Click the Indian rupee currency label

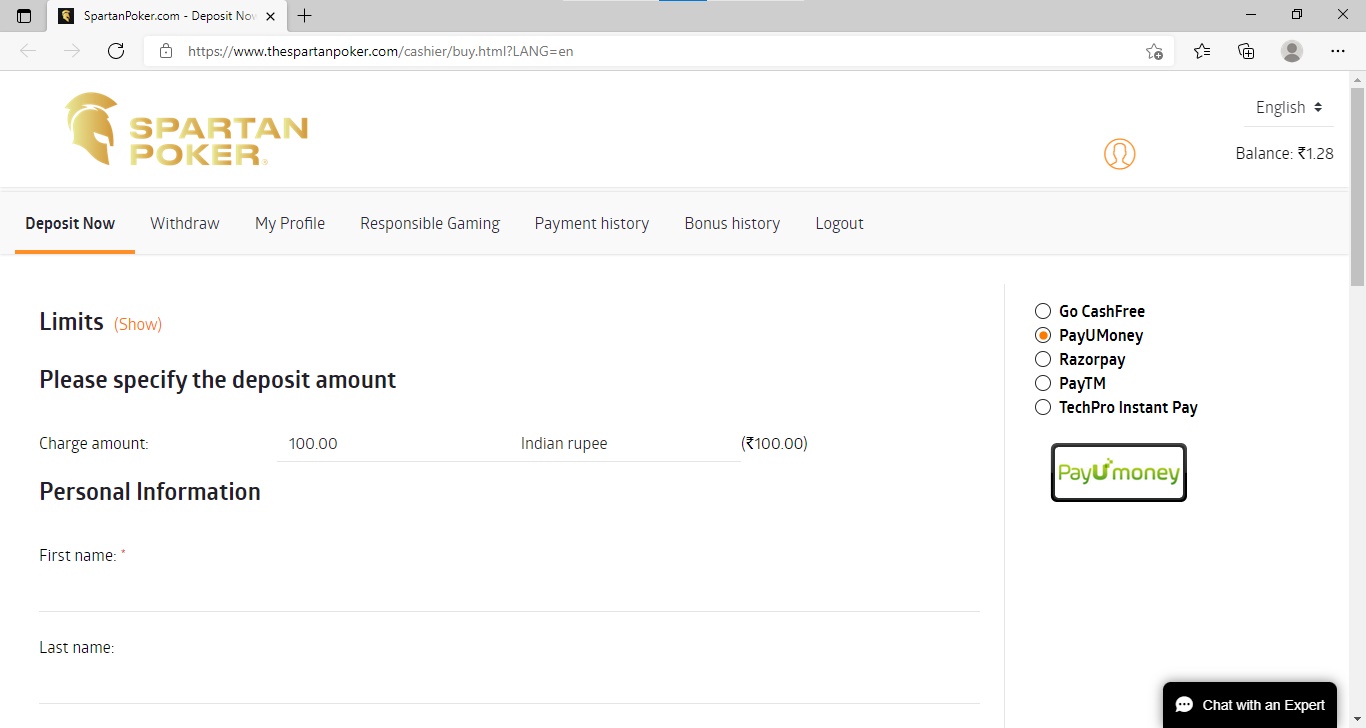click(x=564, y=443)
